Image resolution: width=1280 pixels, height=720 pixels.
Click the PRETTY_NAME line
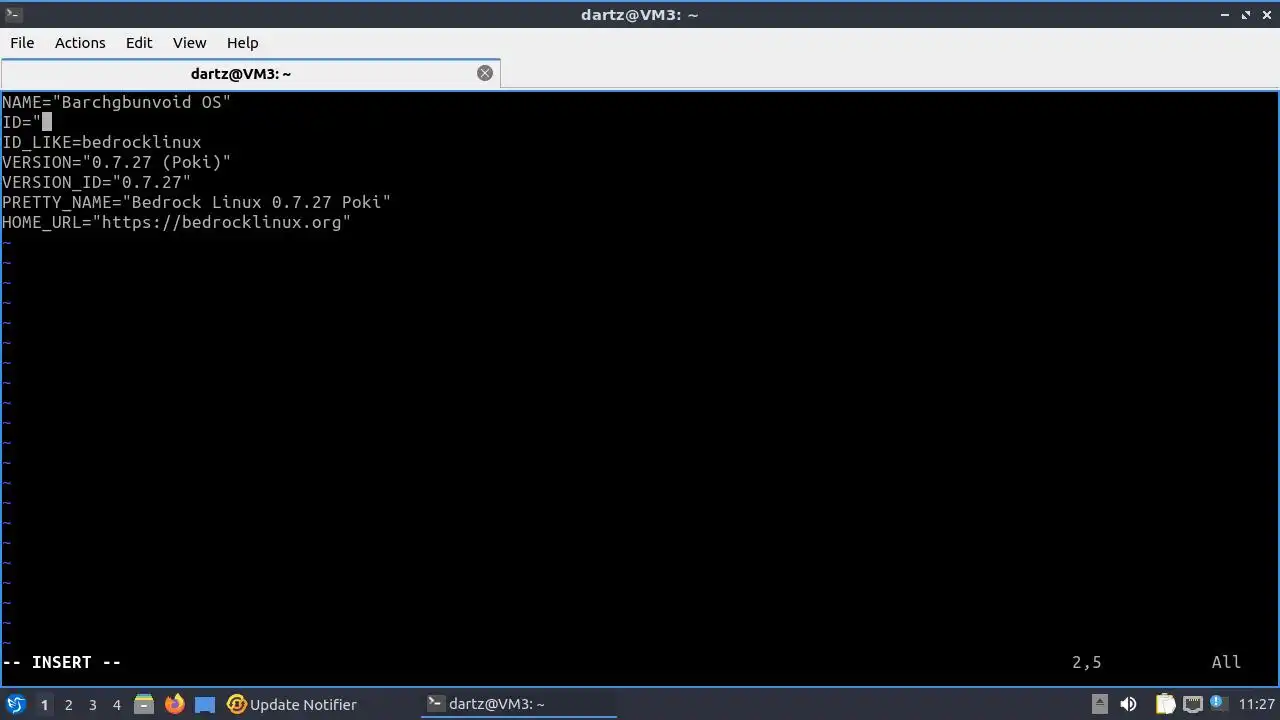pos(196,202)
